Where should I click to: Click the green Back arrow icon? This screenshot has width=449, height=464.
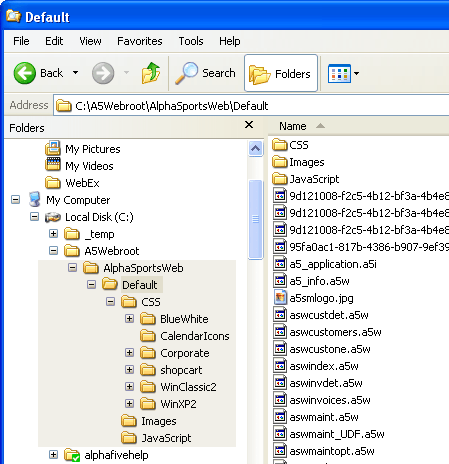pyautogui.click(x=25, y=73)
